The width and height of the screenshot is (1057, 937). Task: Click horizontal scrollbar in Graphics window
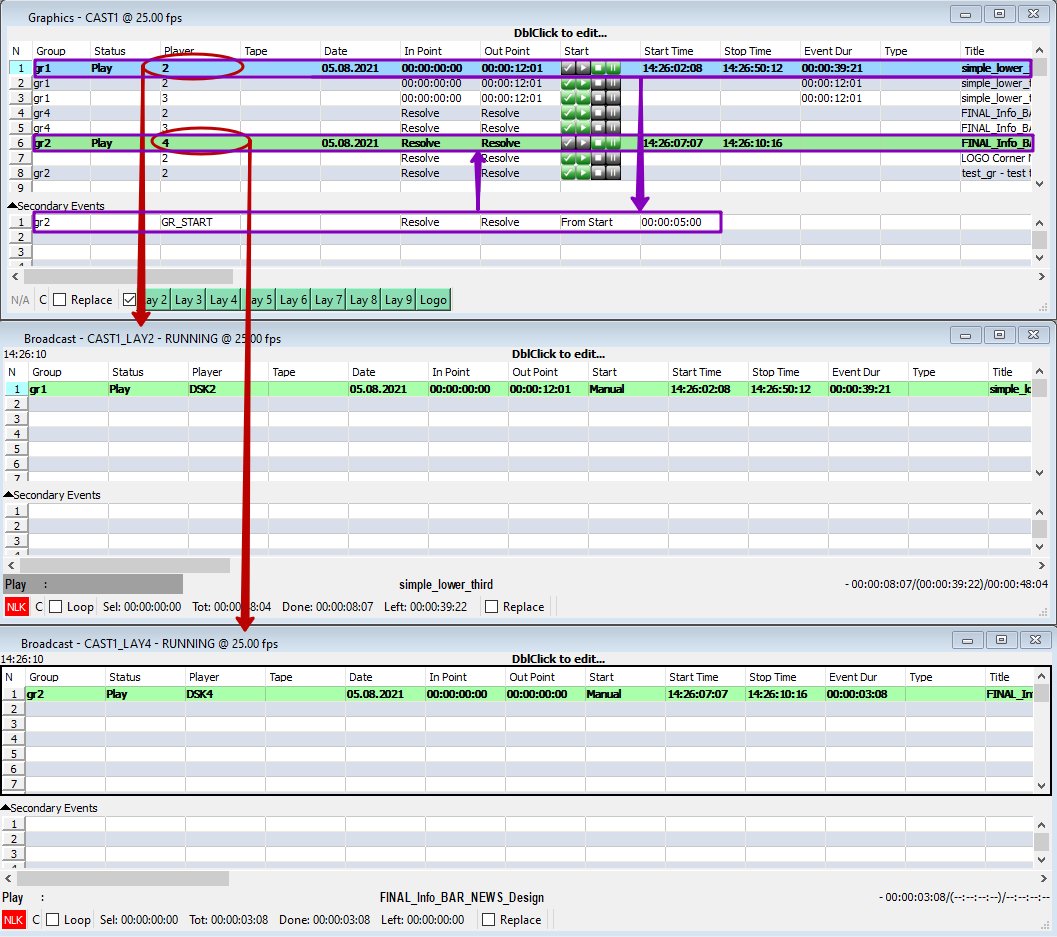tap(128, 276)
